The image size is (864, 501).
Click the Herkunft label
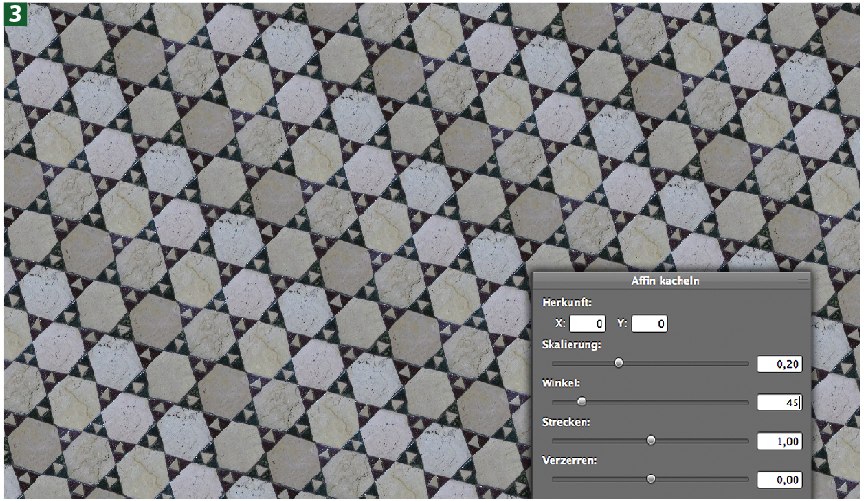[x=567, y=302]
